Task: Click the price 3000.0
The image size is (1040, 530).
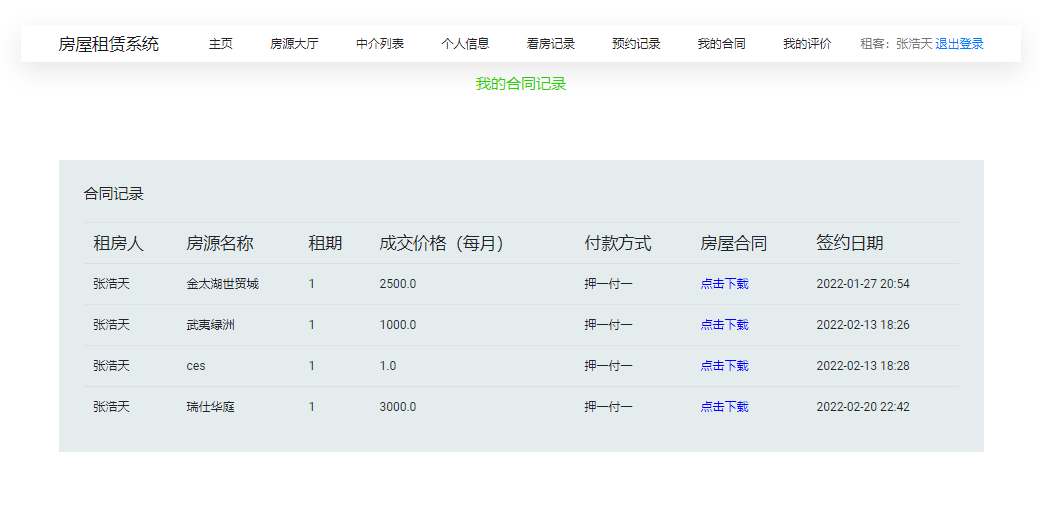Action: 398,407
